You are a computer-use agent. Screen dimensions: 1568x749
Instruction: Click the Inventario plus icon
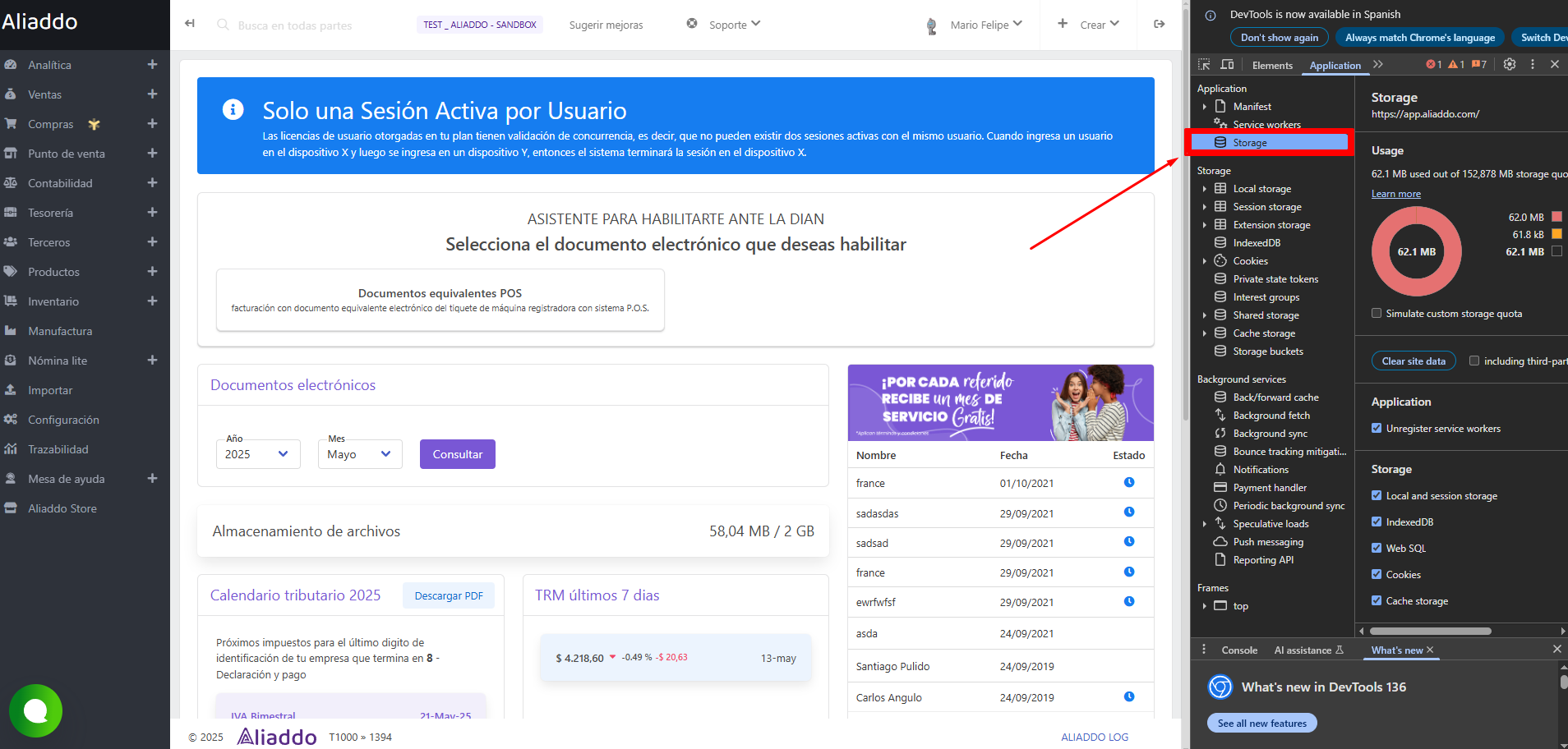(x=152, y=301)
